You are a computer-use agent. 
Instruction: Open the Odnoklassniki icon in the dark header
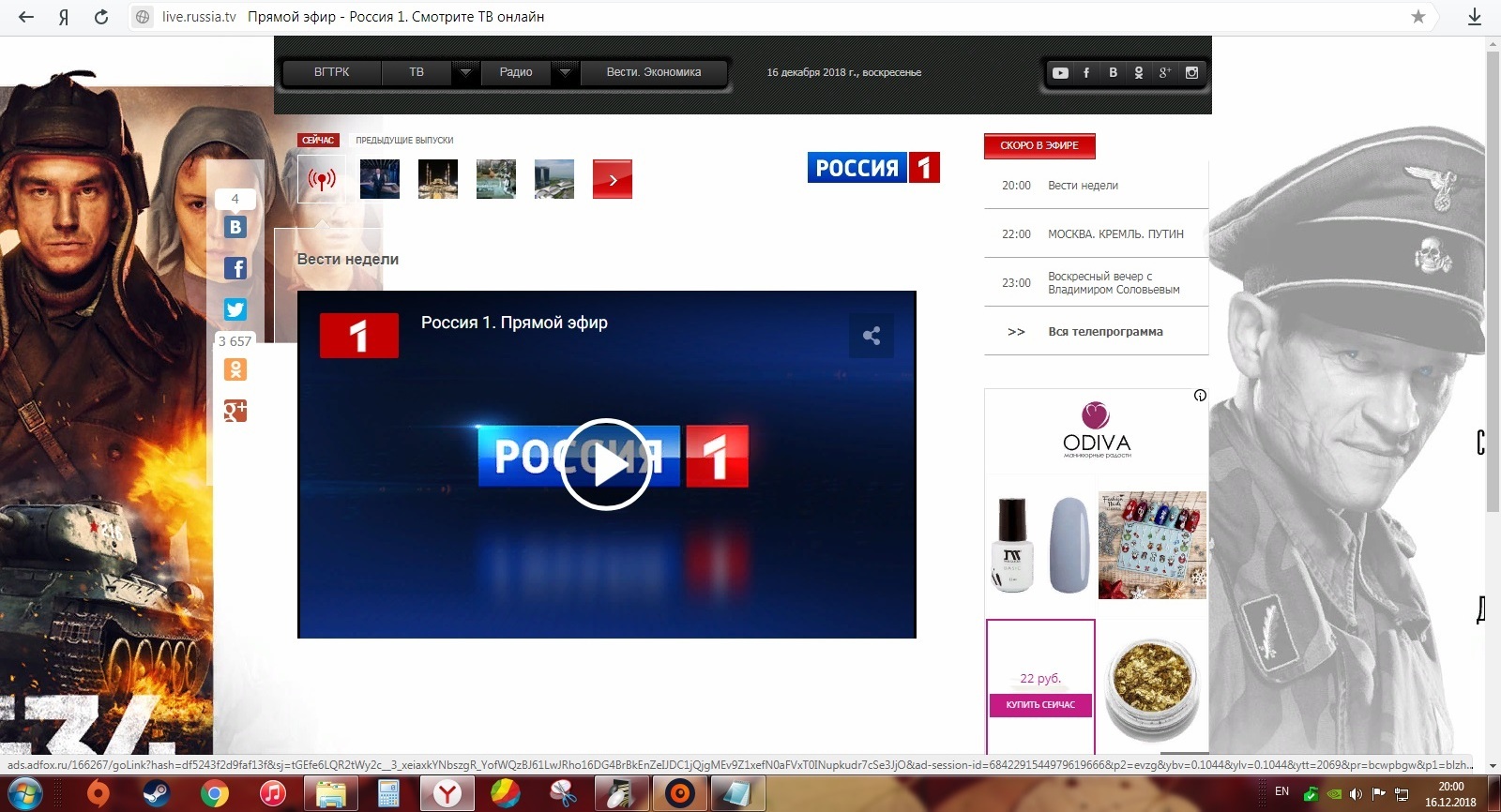1139,72
